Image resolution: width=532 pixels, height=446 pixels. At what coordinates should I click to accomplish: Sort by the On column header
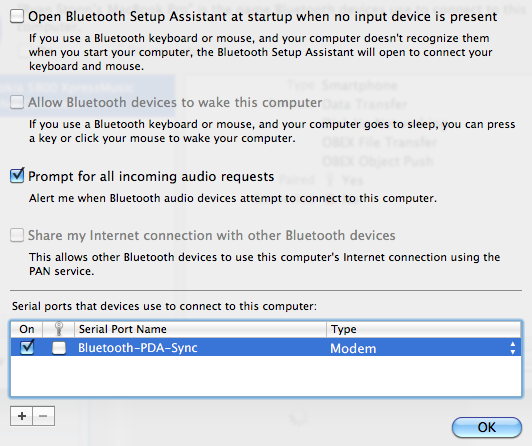tap(27, 329)
